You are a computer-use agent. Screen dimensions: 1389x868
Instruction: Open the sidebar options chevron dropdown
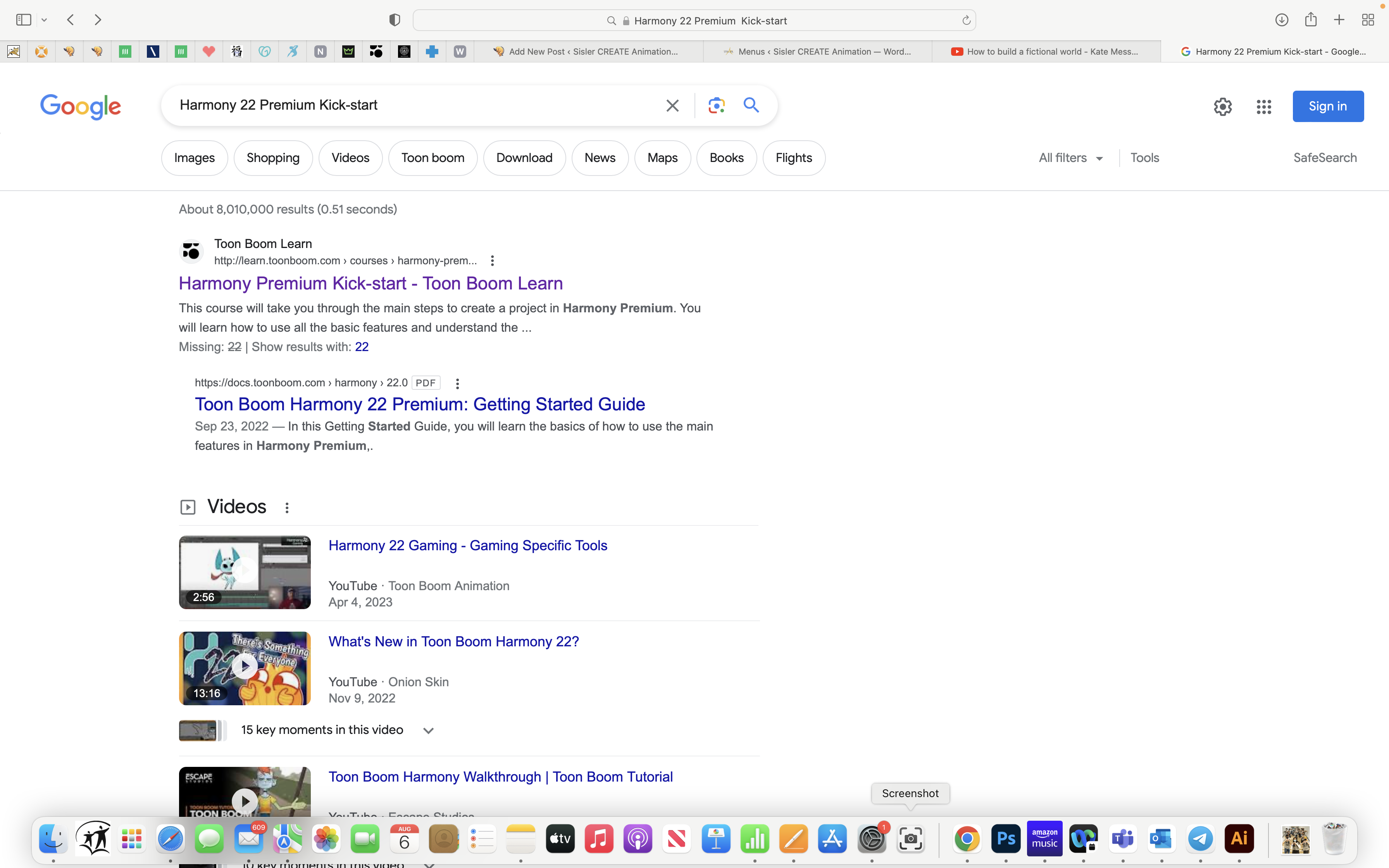44,20
